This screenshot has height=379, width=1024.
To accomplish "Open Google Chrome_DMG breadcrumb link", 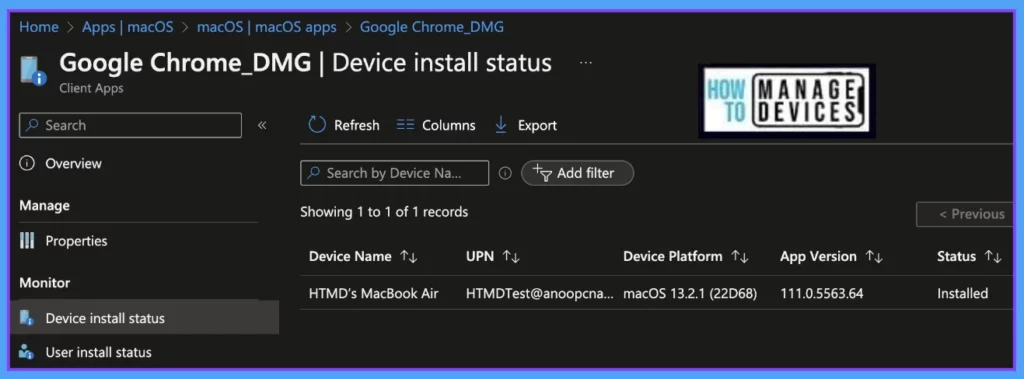I will pos(432,27).
